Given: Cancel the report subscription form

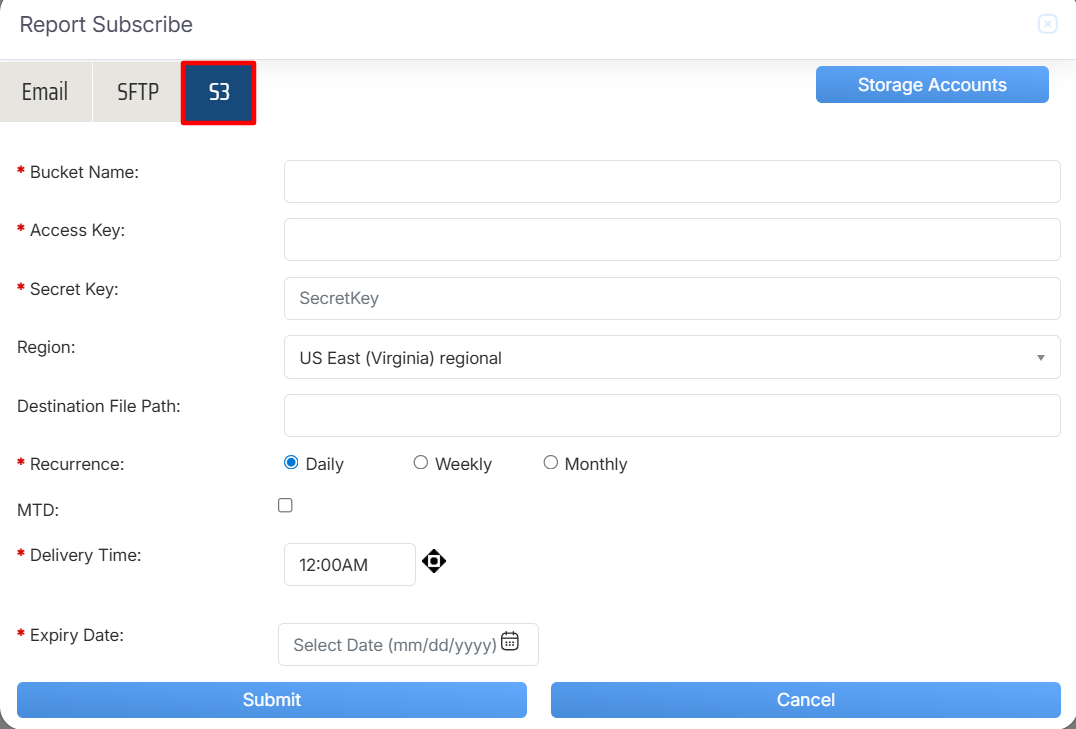Looking at the screenshot, I should click(x=806, y=700).
